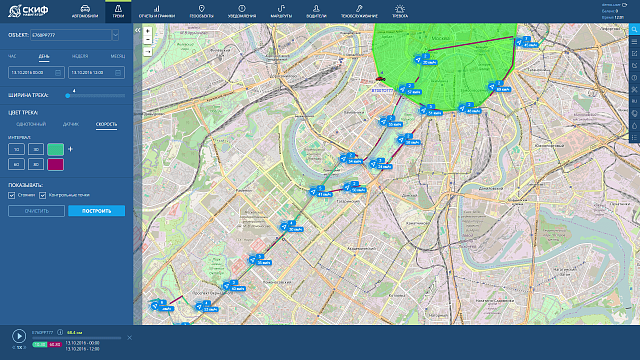This screenshot has width=640, height=360.
Task: Click the scissors tool in the right sidebar
Action: click(634, 89)
